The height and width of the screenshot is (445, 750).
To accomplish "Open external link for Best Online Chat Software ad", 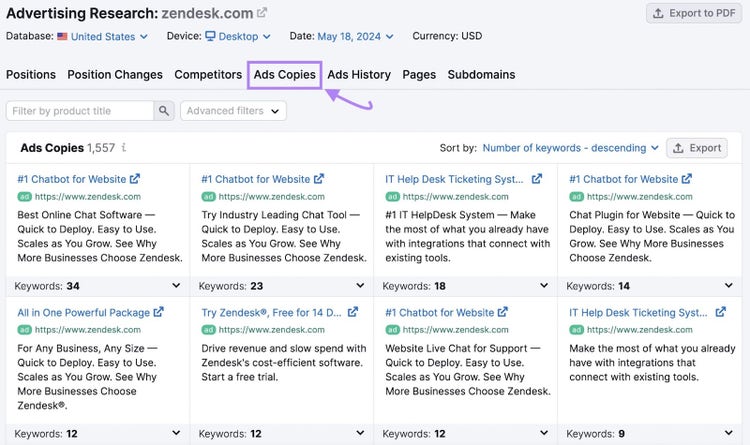I will (135, 179).
